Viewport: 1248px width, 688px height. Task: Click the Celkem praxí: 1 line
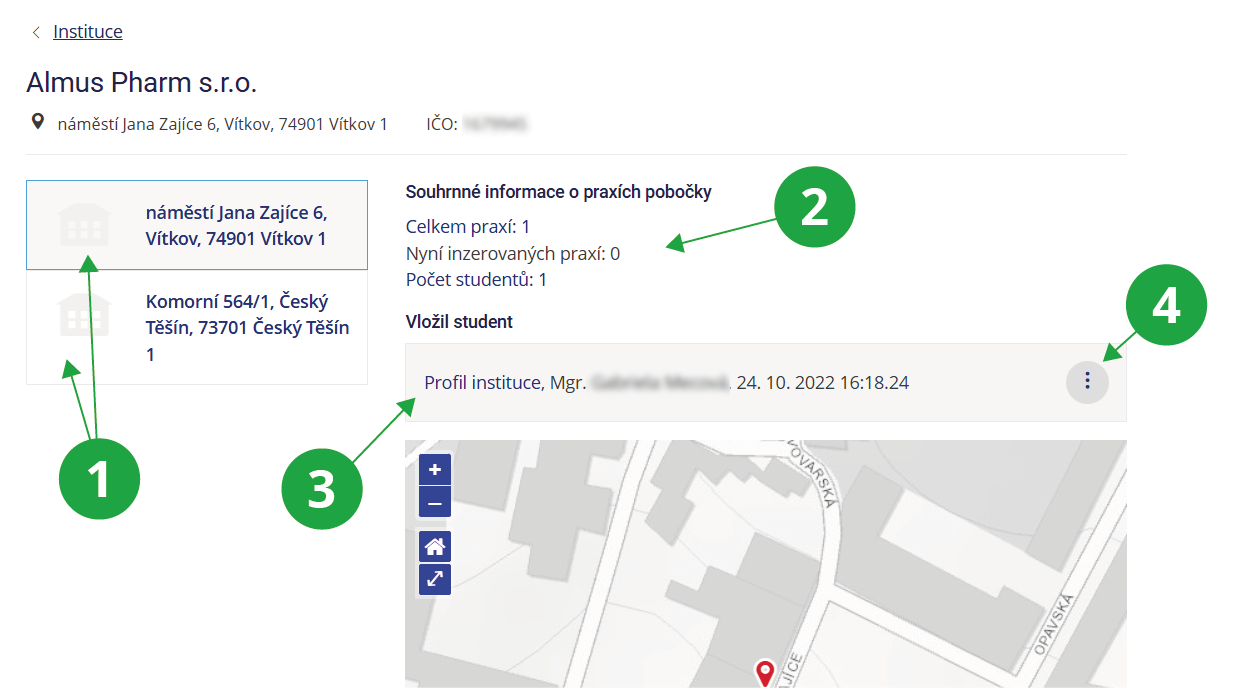(x=468, y=227)
